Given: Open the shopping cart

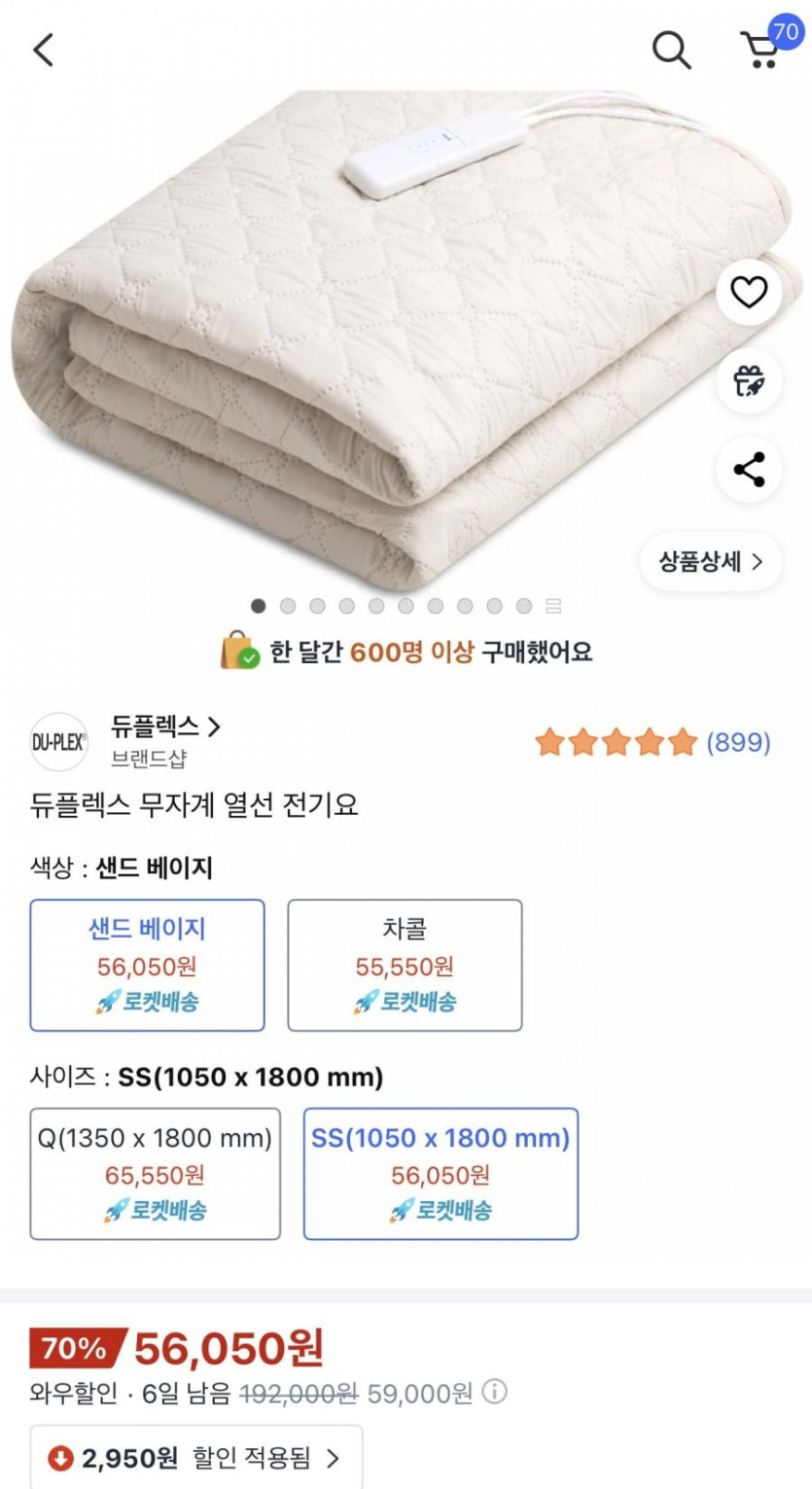Looking at the screenshot, I should pyautogui.click(x=761, y=49).
